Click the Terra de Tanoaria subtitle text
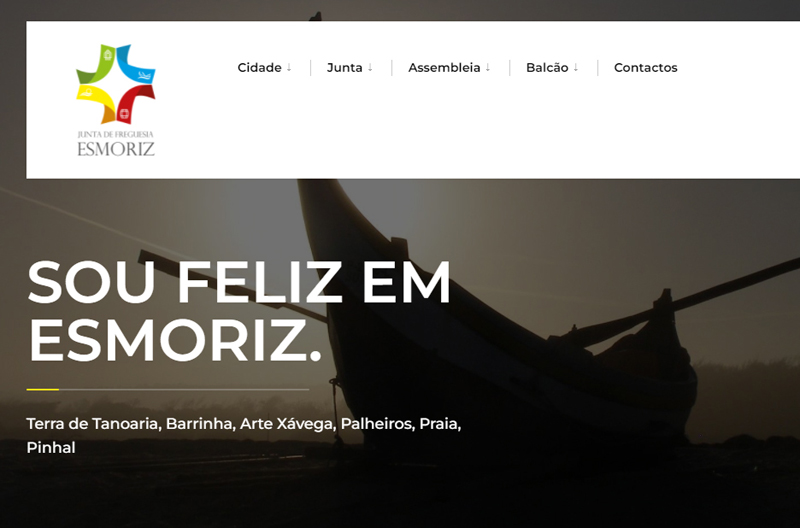This screenshot has width=800, height=528. click(x=244, y=436)
